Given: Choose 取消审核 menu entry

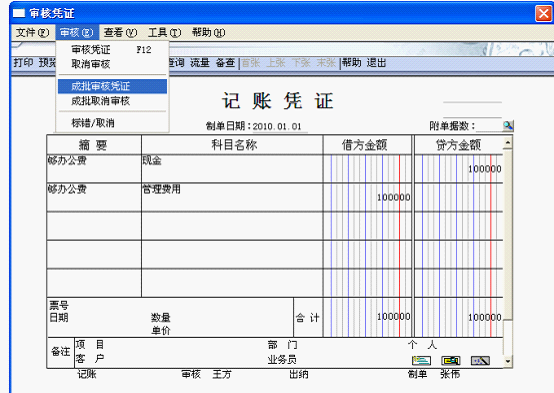Looking at the screenshot, I should tap(112, 64).
